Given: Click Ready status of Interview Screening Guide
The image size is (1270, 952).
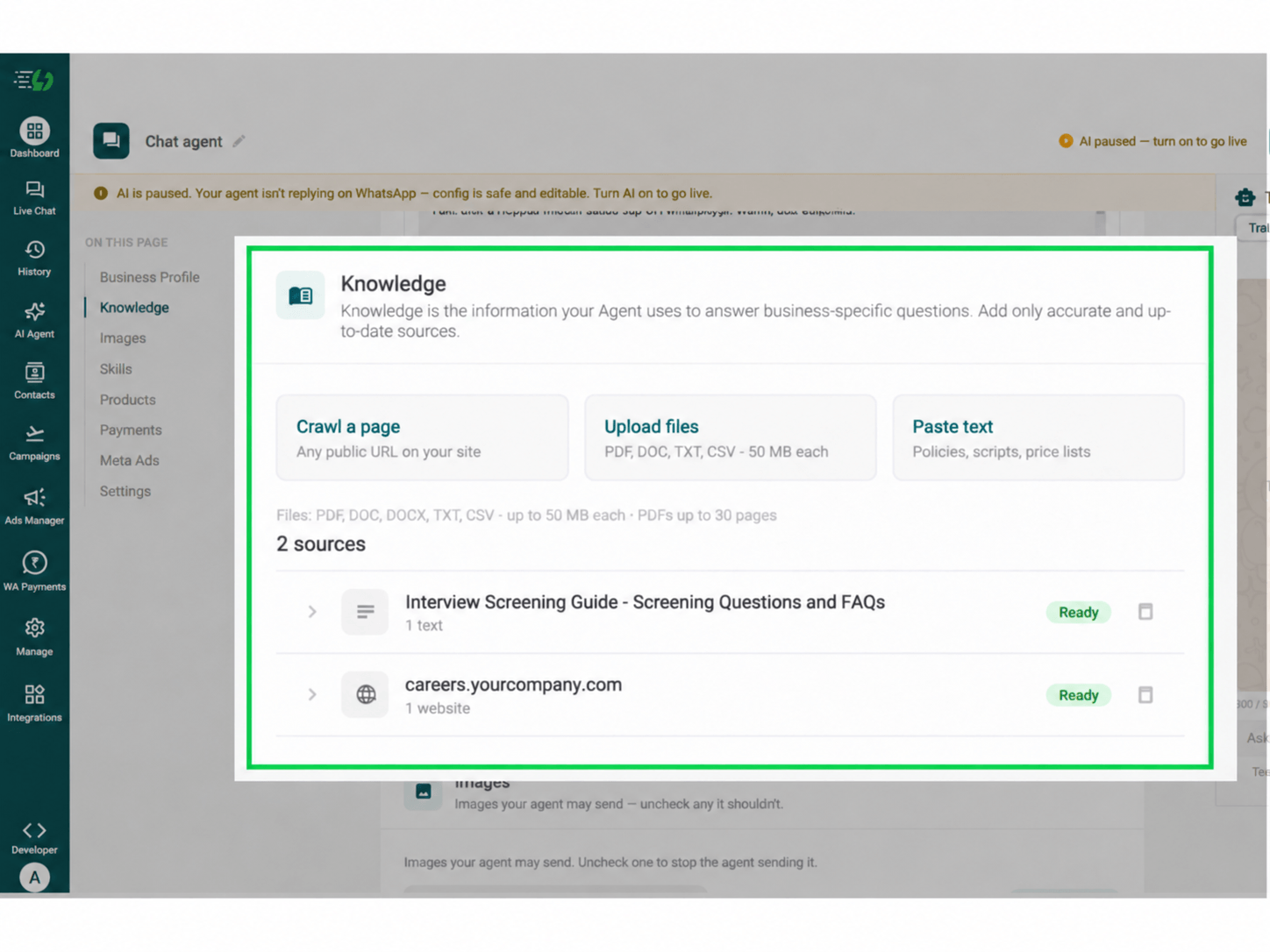Looking at the screenshot, I should coord(1078,612).
